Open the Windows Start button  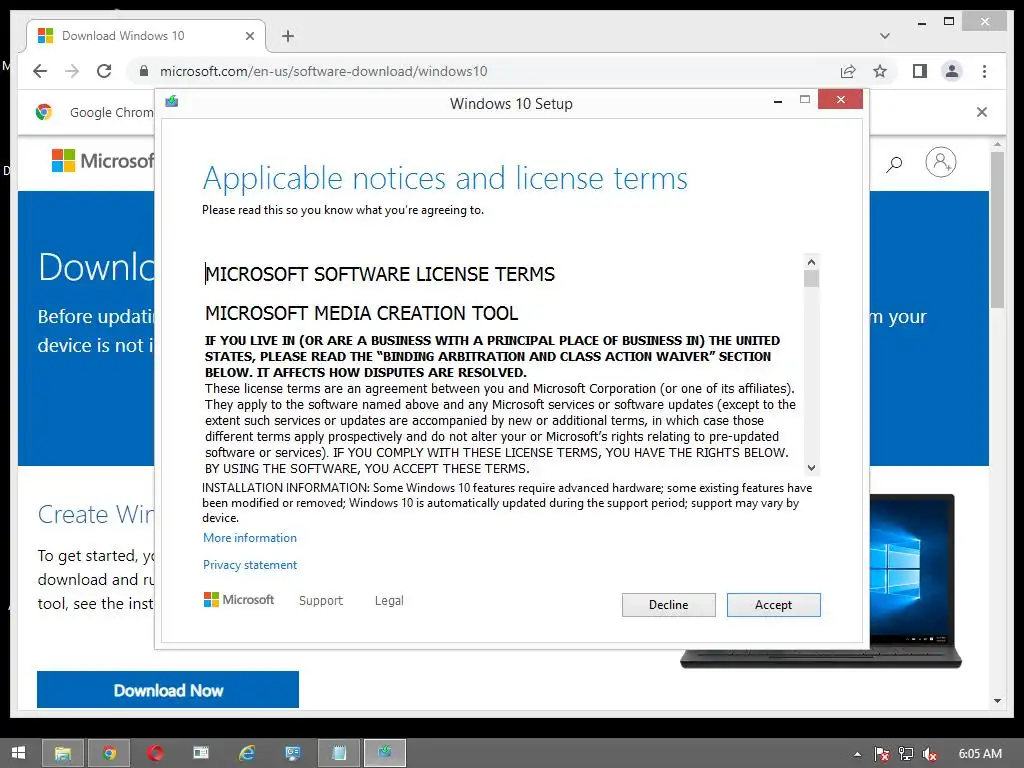(x=18, y=753)
